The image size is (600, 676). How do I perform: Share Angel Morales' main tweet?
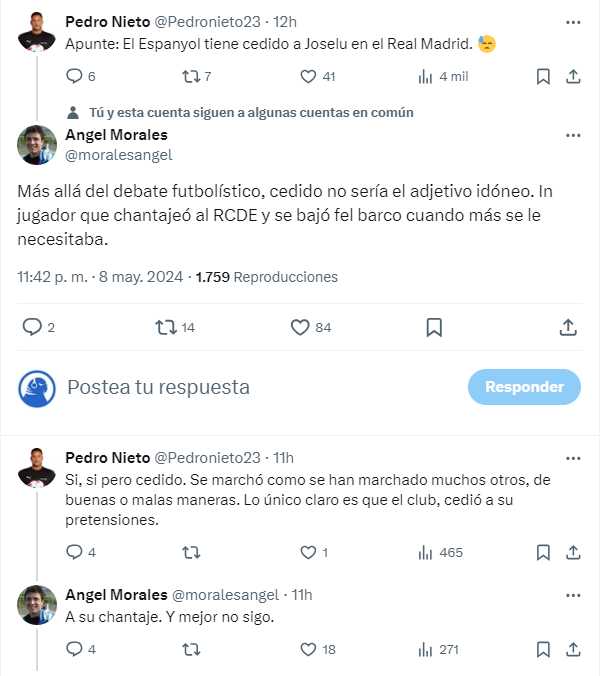click(567, 327)
